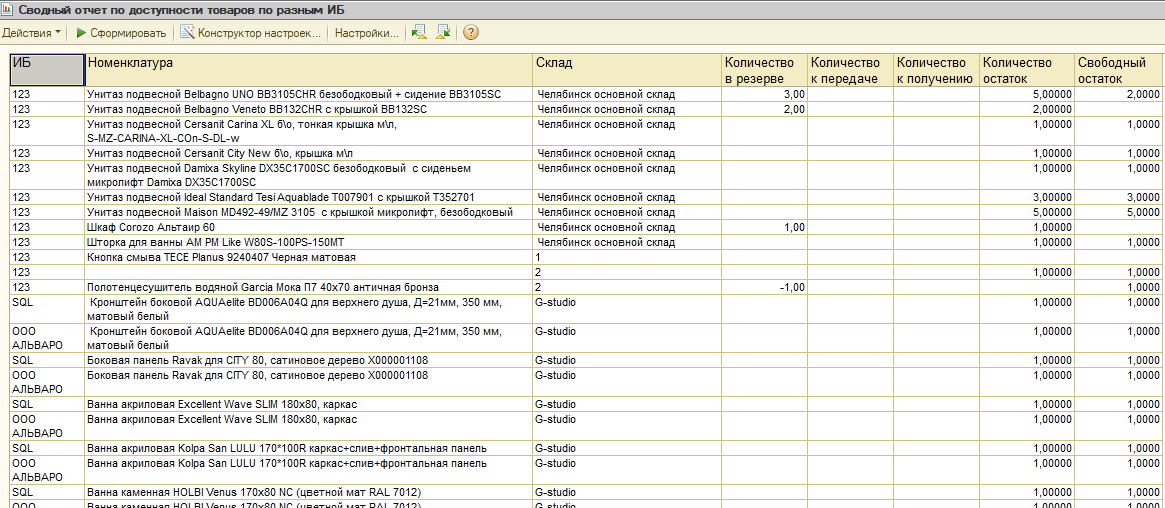Select ООО АЛЬВАРО cell for Кронштейн AQUAelite row

point(48,339)
